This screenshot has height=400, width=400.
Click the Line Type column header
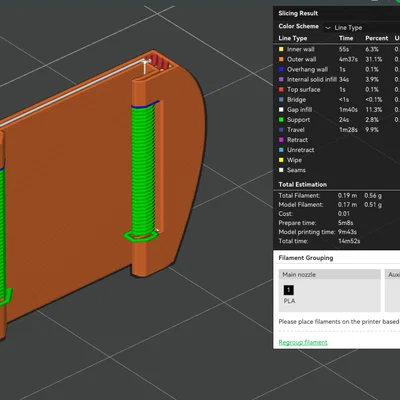point(293,38)
